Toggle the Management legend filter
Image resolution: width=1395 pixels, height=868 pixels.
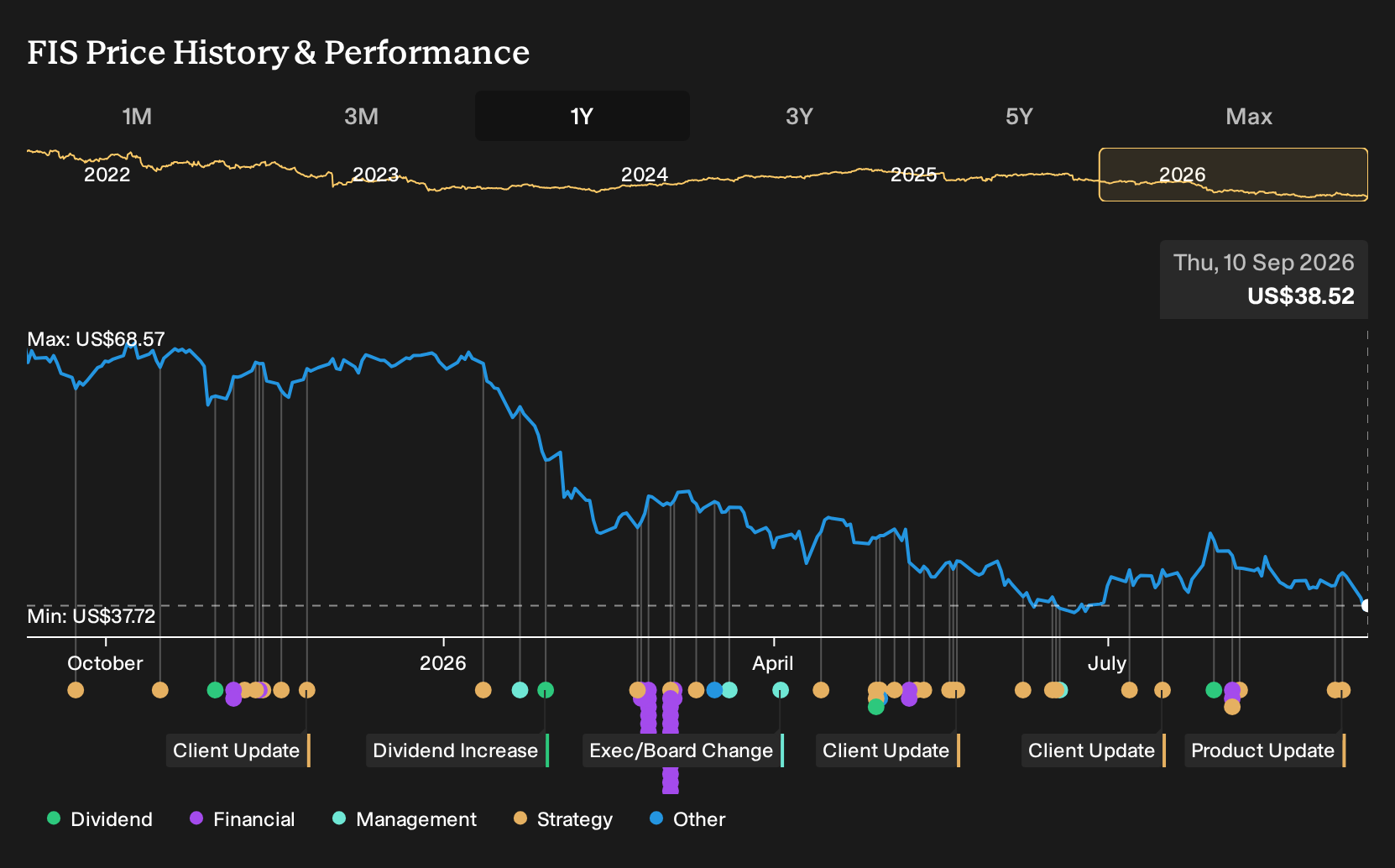405,819
